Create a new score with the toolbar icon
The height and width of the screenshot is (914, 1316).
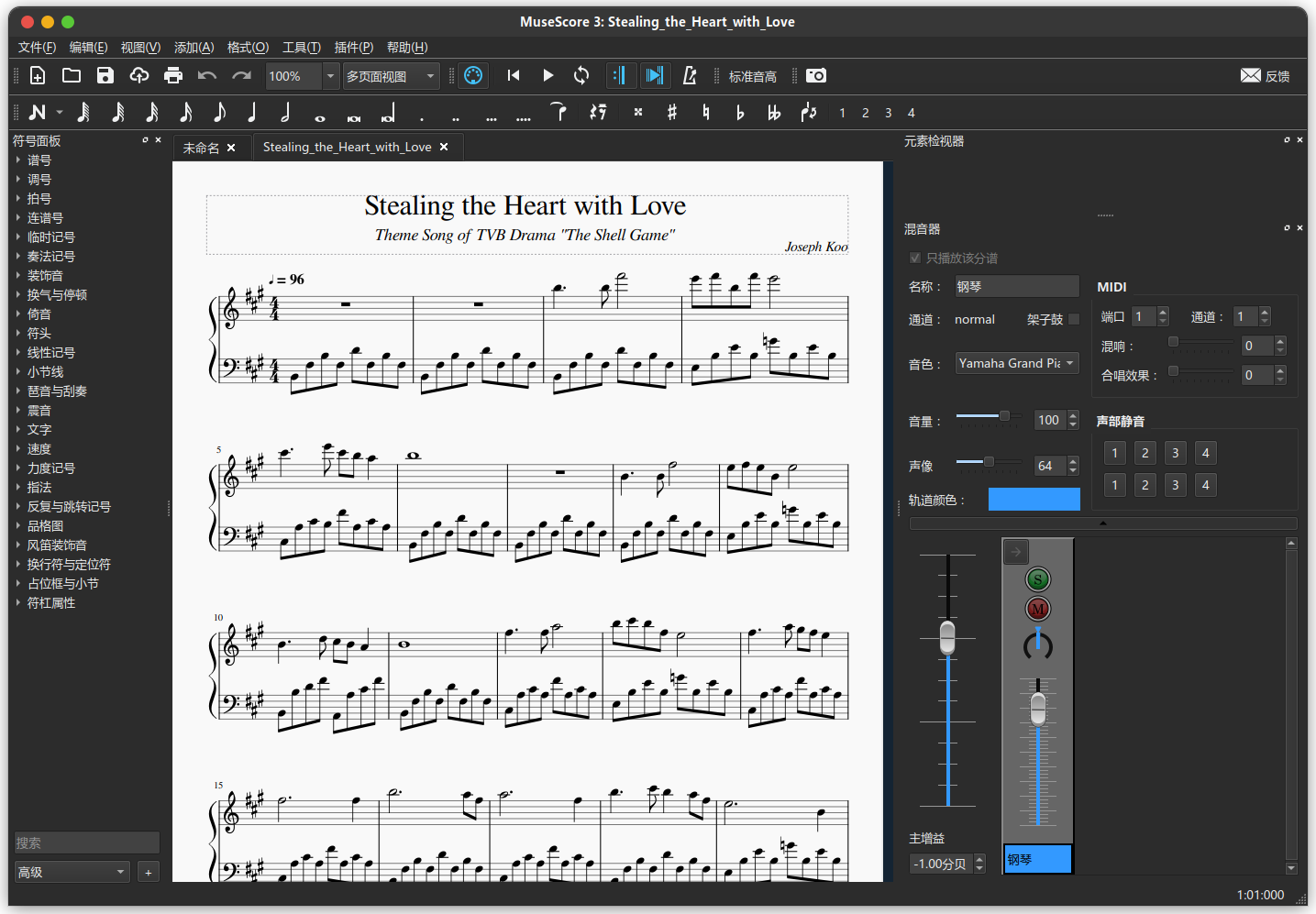click(38, 76)
